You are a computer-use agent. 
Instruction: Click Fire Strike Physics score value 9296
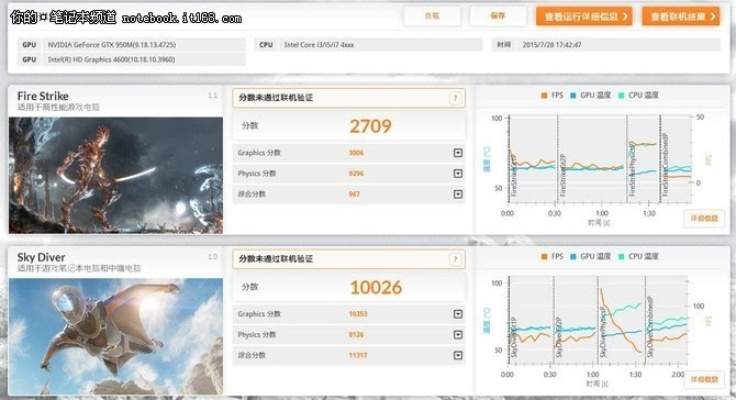pyautogui.click(x=356, y=174)
